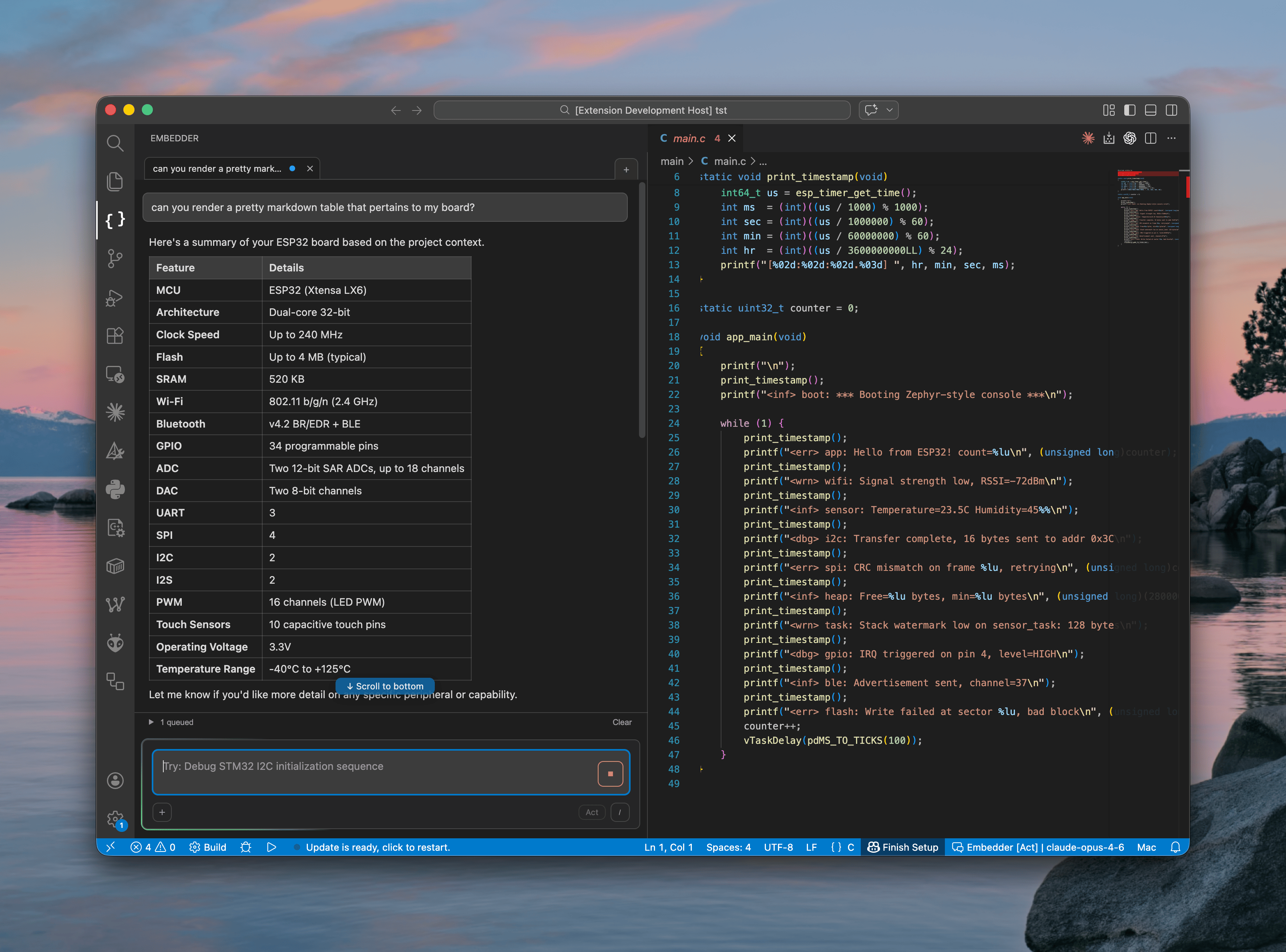Go back using the title bar arrow

[396, 110]
